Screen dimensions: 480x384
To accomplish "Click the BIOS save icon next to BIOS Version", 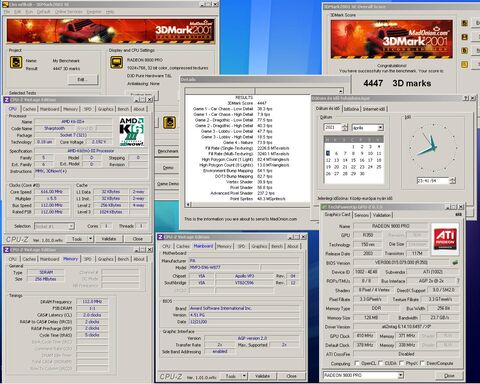I will 455,263.
